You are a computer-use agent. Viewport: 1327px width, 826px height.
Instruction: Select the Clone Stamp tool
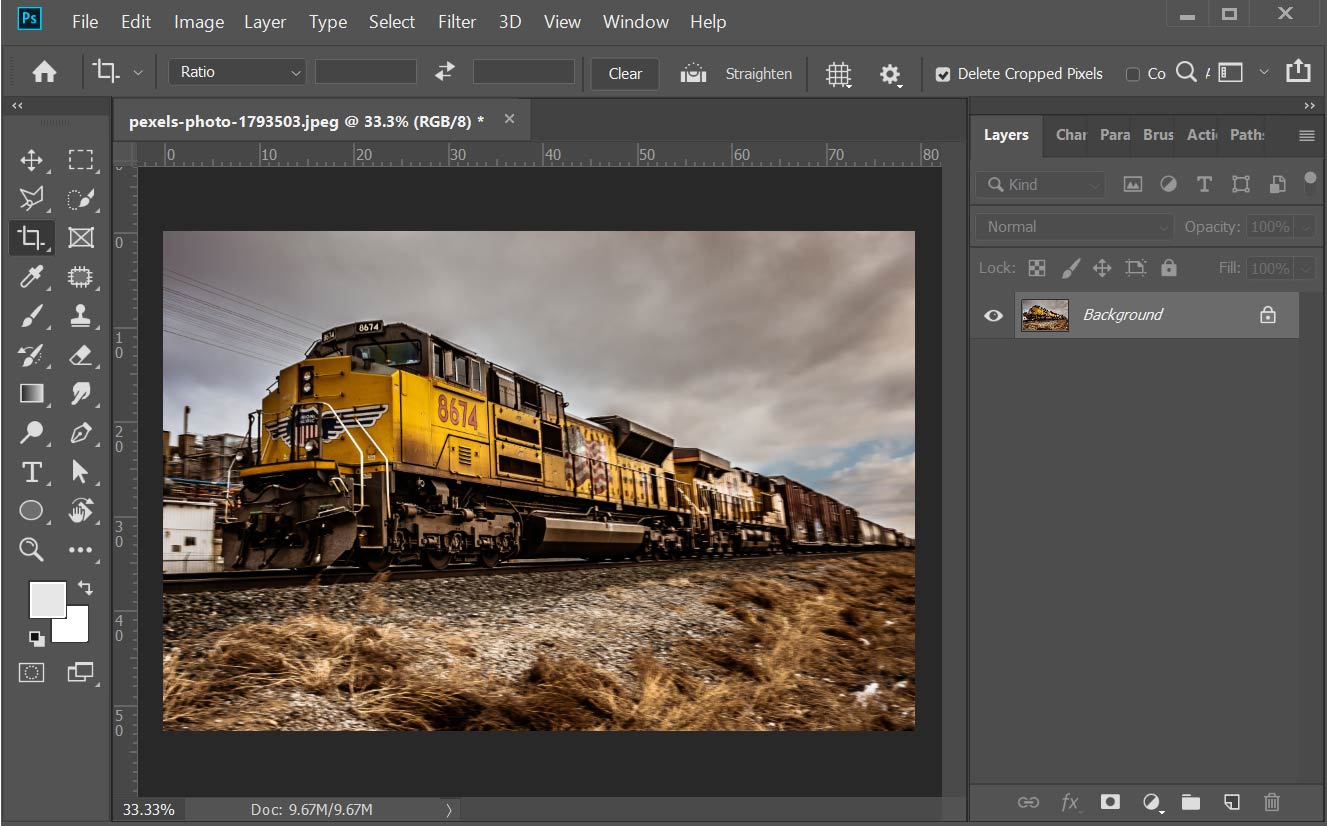click(x=80, y=315)
